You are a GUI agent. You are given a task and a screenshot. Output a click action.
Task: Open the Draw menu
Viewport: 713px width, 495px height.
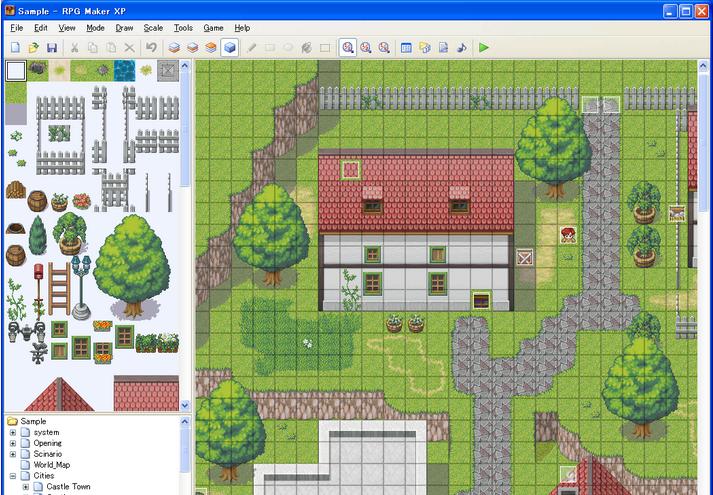[124, 28]
